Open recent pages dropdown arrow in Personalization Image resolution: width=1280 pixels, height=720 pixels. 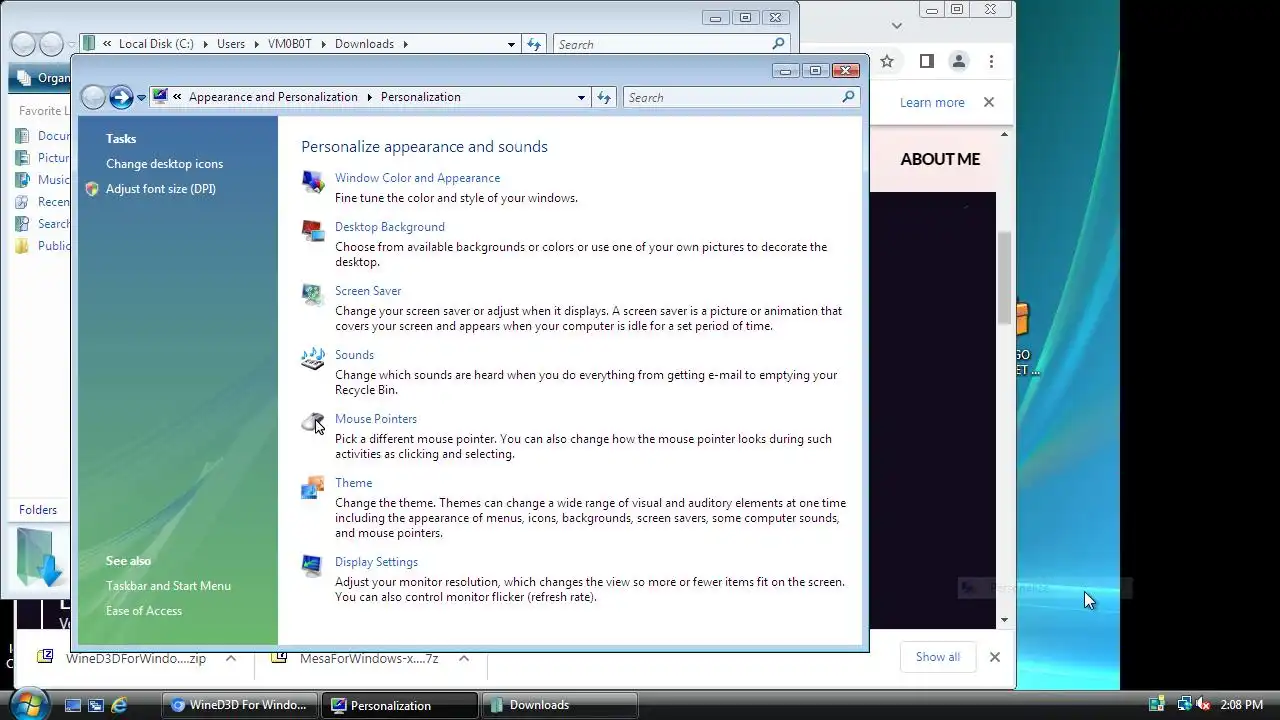tap(141, 97)
